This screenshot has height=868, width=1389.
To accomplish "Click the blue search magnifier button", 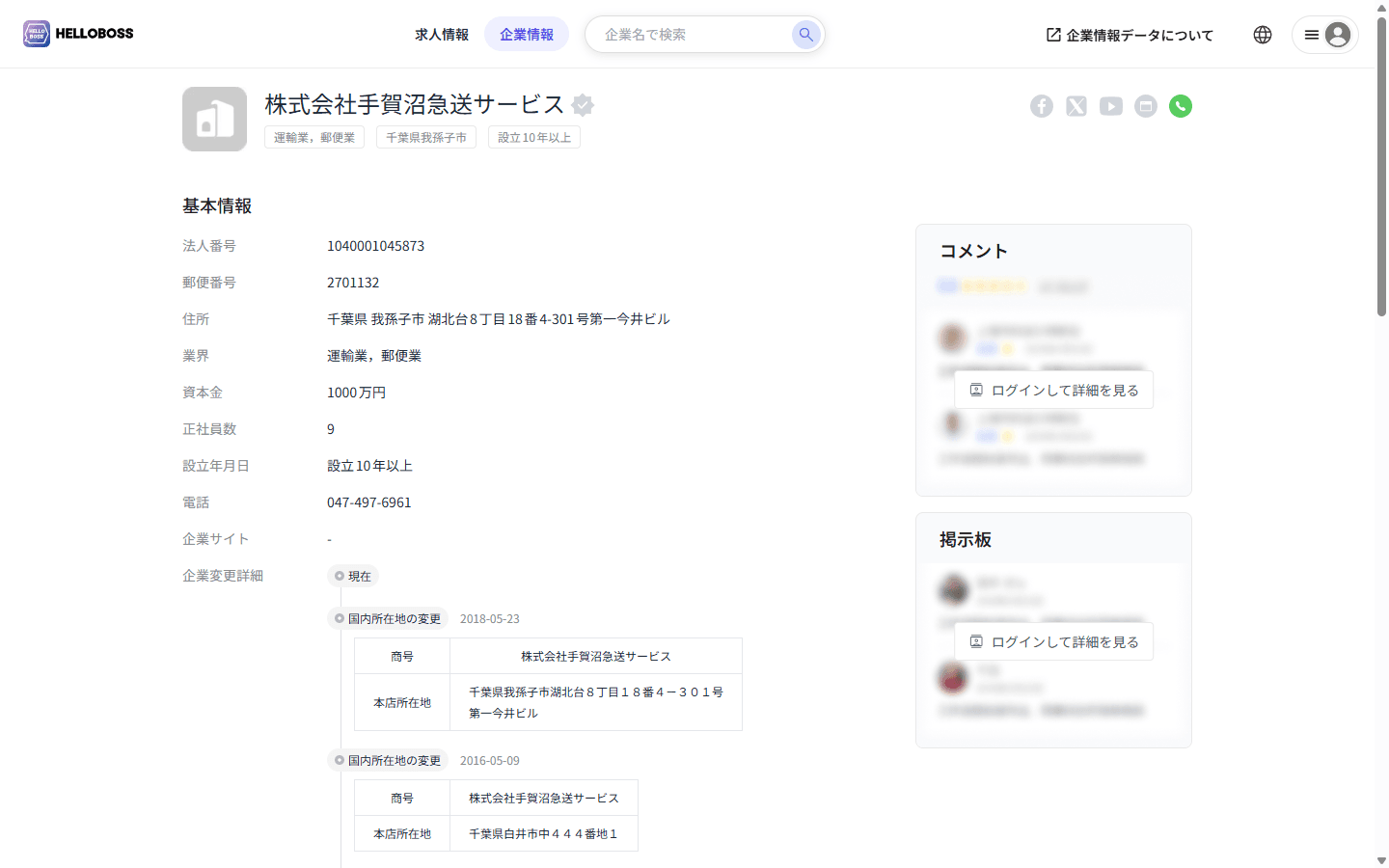I will click(805, 35).
